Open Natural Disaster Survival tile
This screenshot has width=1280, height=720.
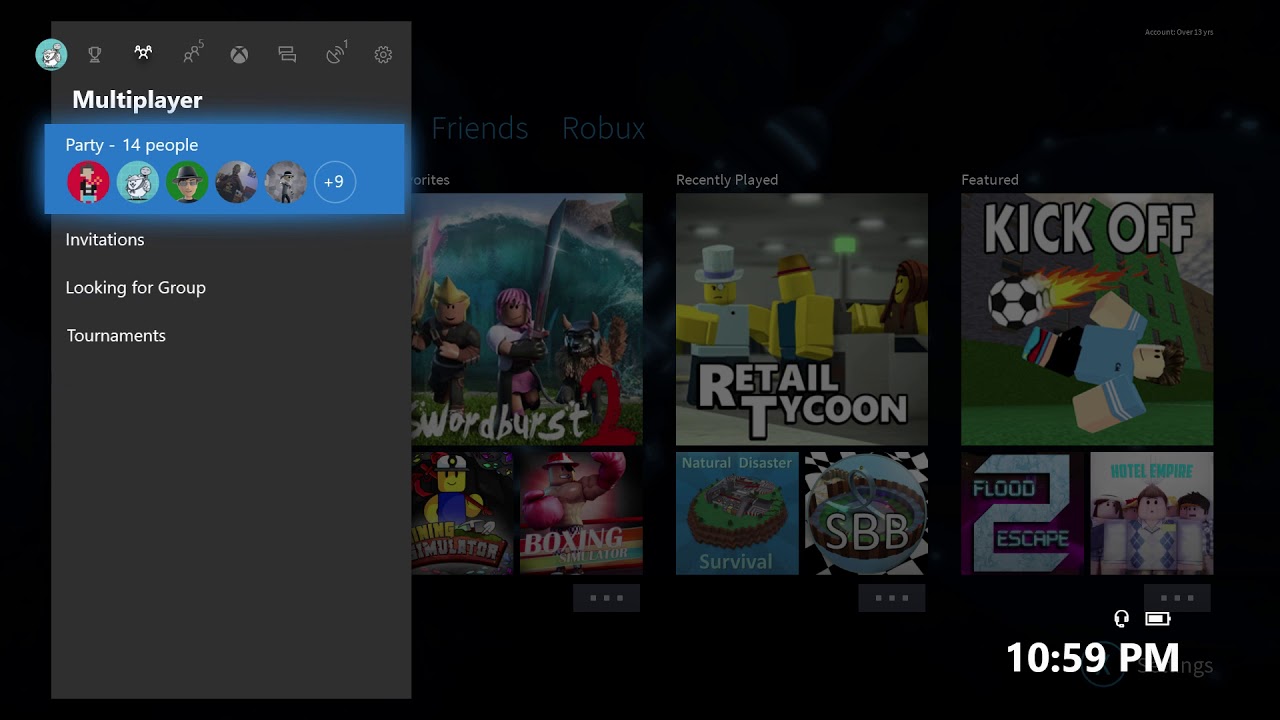coord(737,513)
